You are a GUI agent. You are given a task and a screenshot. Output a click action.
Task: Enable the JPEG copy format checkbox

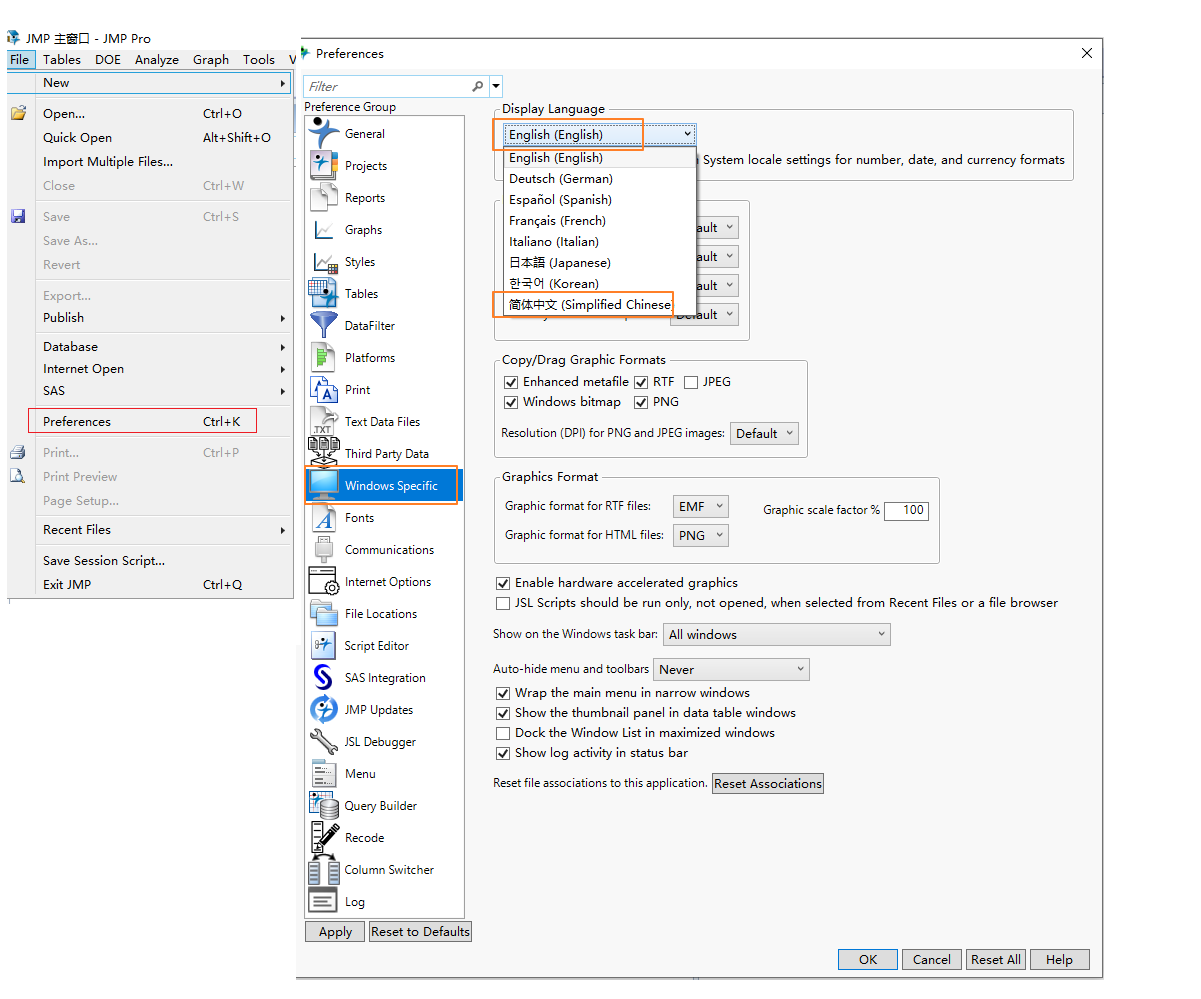pos(691,382)
